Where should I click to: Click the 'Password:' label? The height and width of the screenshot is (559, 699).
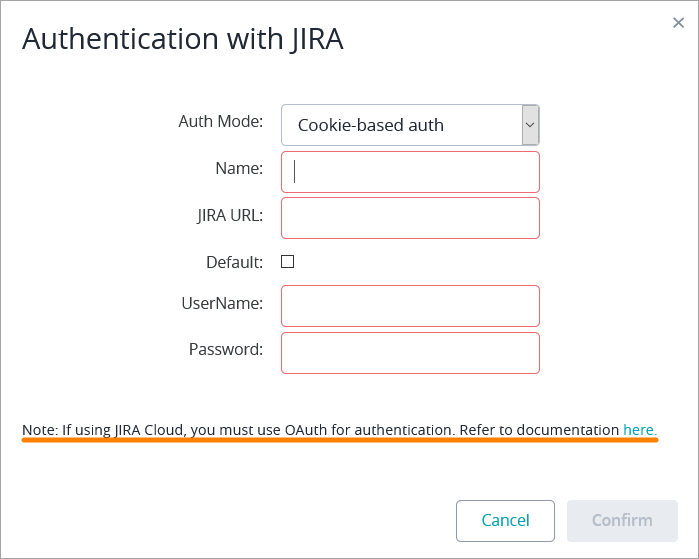coord(225,350)
